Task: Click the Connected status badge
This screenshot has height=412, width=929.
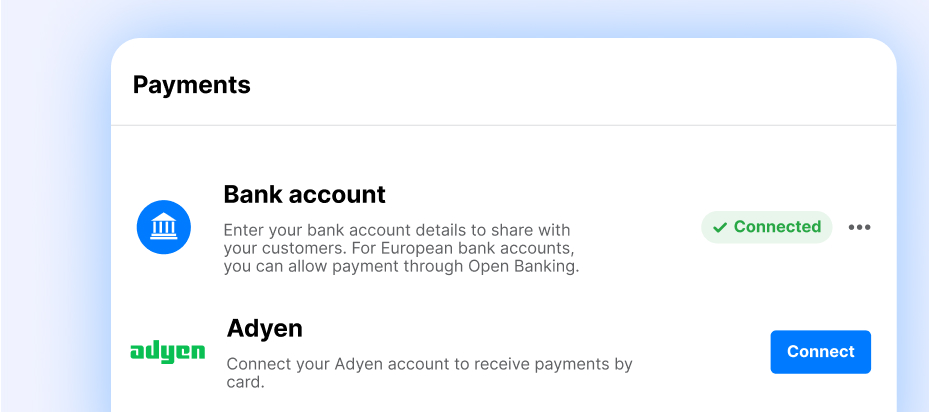Action: (766, 227)
